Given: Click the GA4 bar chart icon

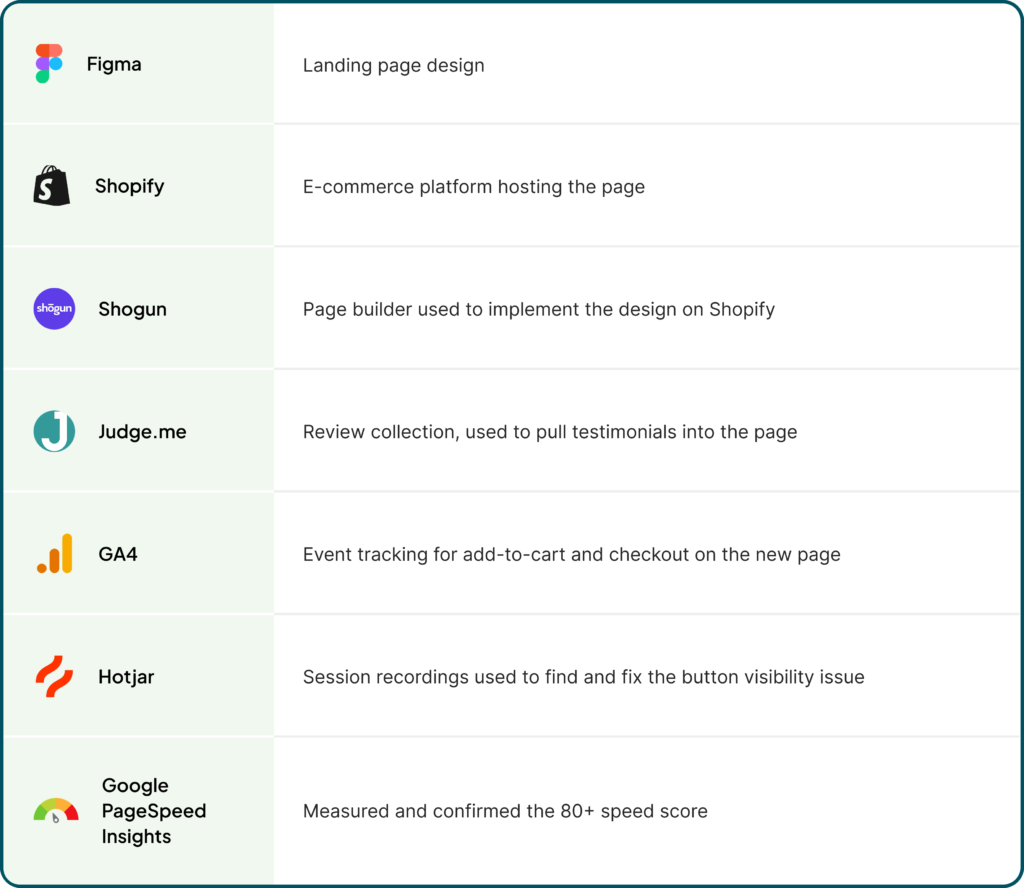Looking at the screenshot, I should (x=55, y=554).
